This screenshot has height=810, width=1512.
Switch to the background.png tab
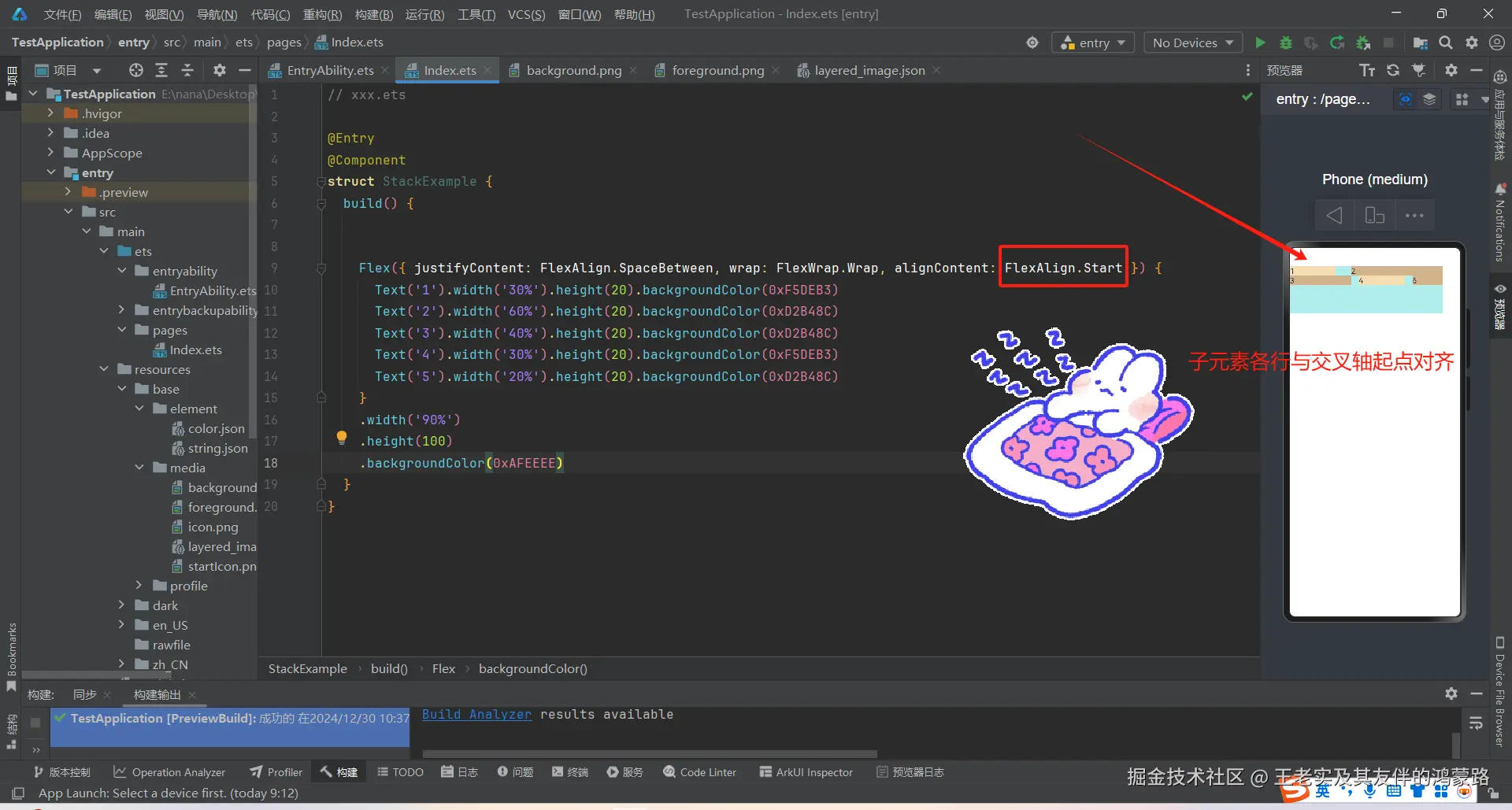coord(573,70)
